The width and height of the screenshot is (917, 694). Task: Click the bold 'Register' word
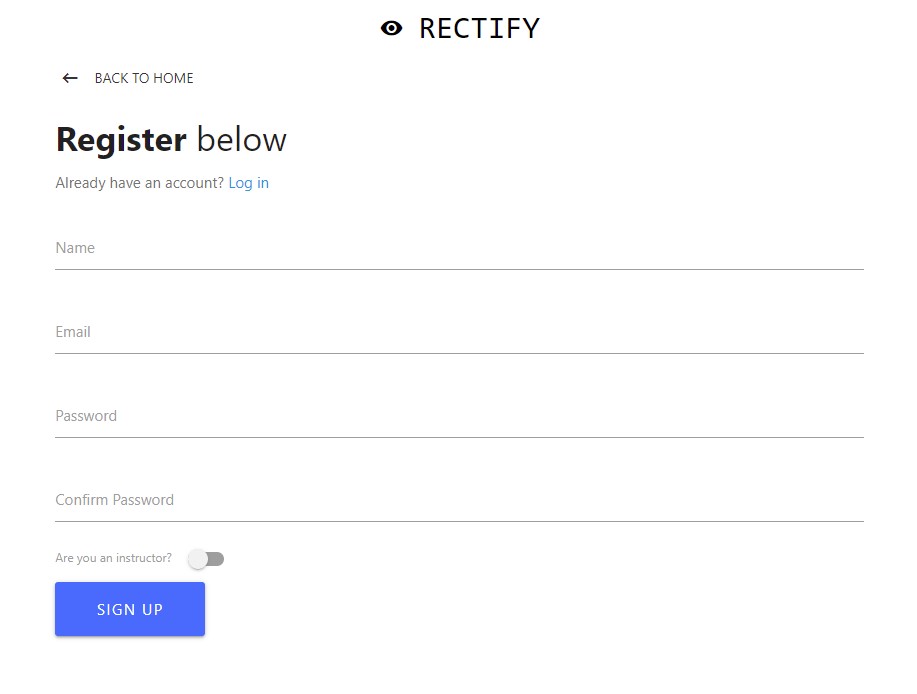coord(120,139)
